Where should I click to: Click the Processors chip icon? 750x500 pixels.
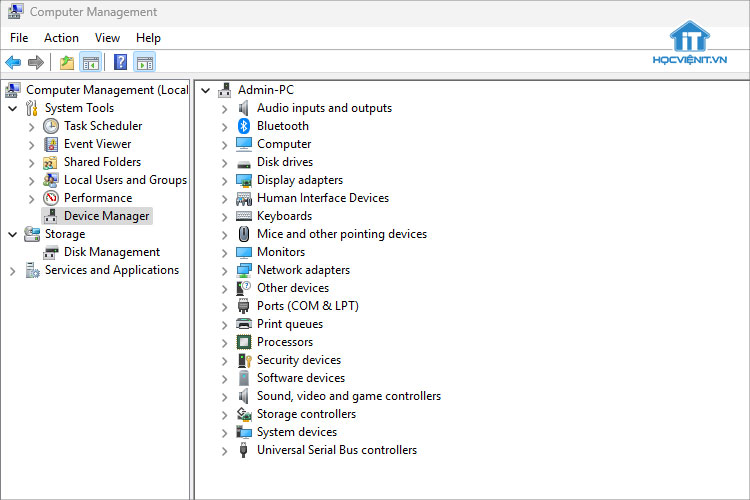tap(244, 342)
